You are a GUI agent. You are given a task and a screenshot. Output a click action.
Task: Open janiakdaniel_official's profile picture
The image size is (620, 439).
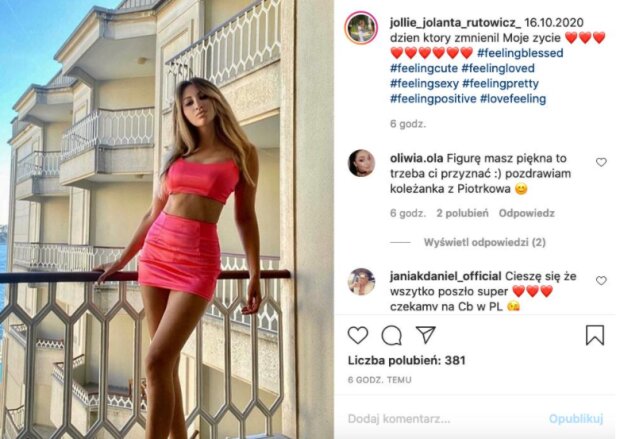[x=361, y=282]
